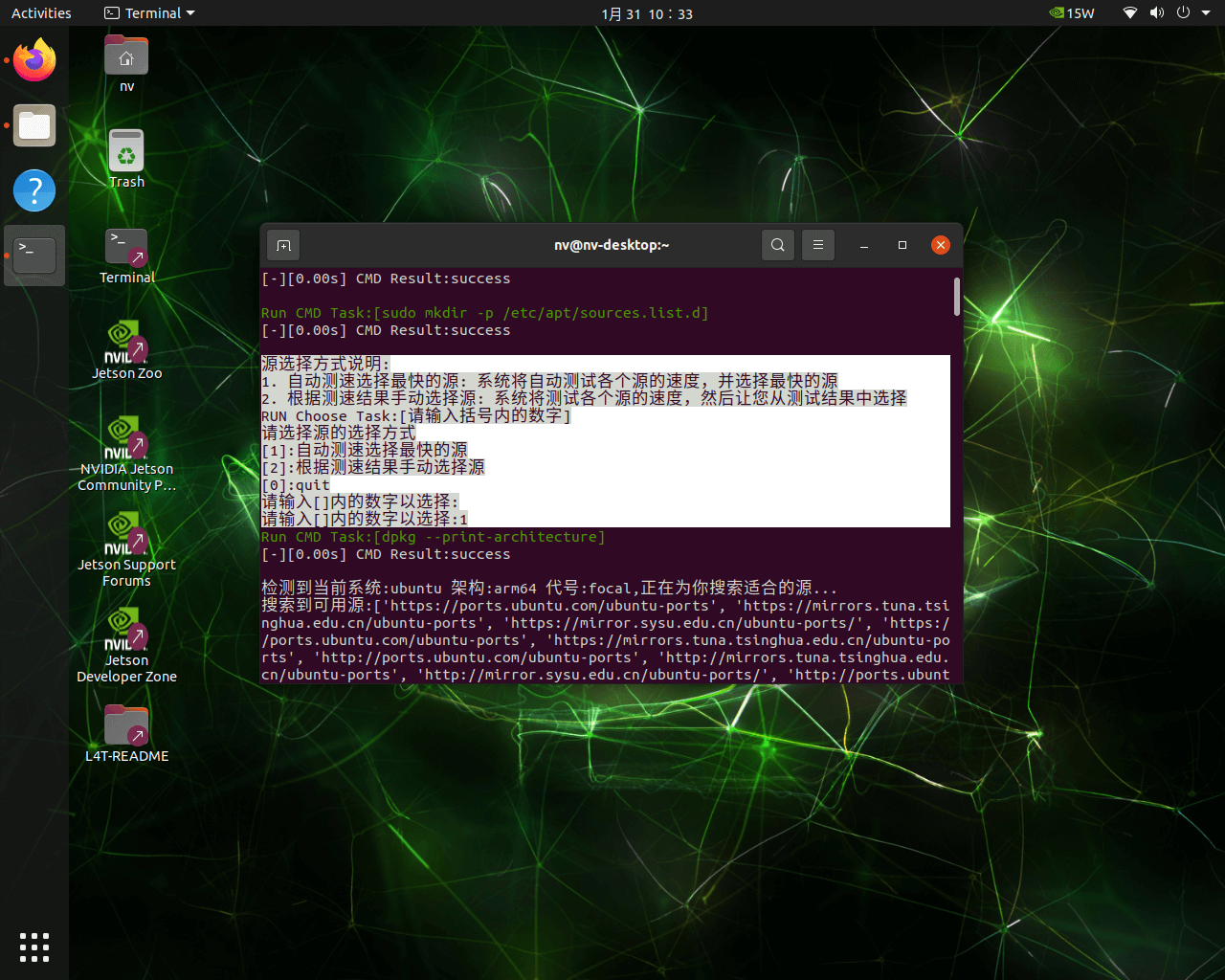Click the volume icon in top bar
This screenshot has height=980, width=1225.
(x=1156, y=13)
